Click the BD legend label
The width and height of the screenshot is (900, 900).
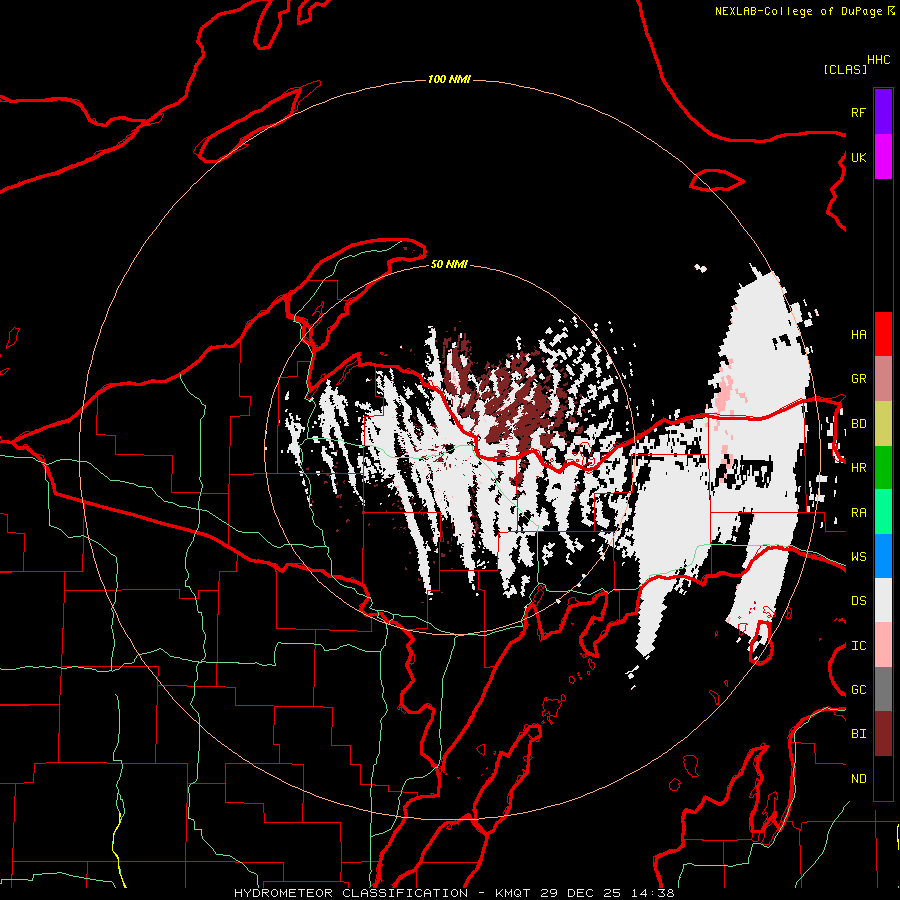(x=858, y=424)
